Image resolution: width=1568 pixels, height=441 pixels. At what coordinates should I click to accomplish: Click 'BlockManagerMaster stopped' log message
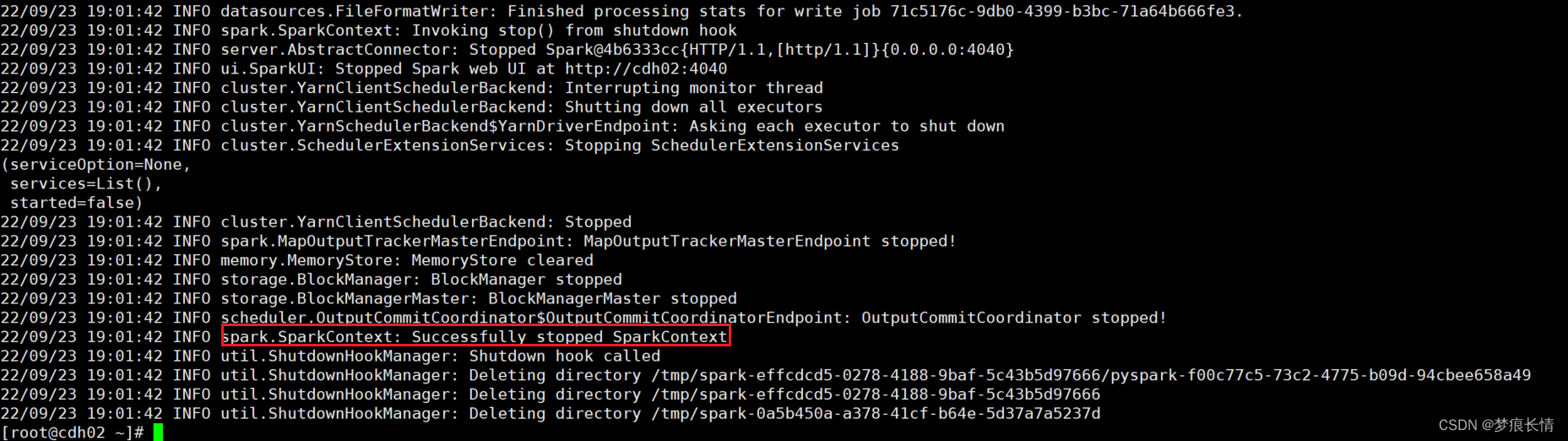[612, 299]
